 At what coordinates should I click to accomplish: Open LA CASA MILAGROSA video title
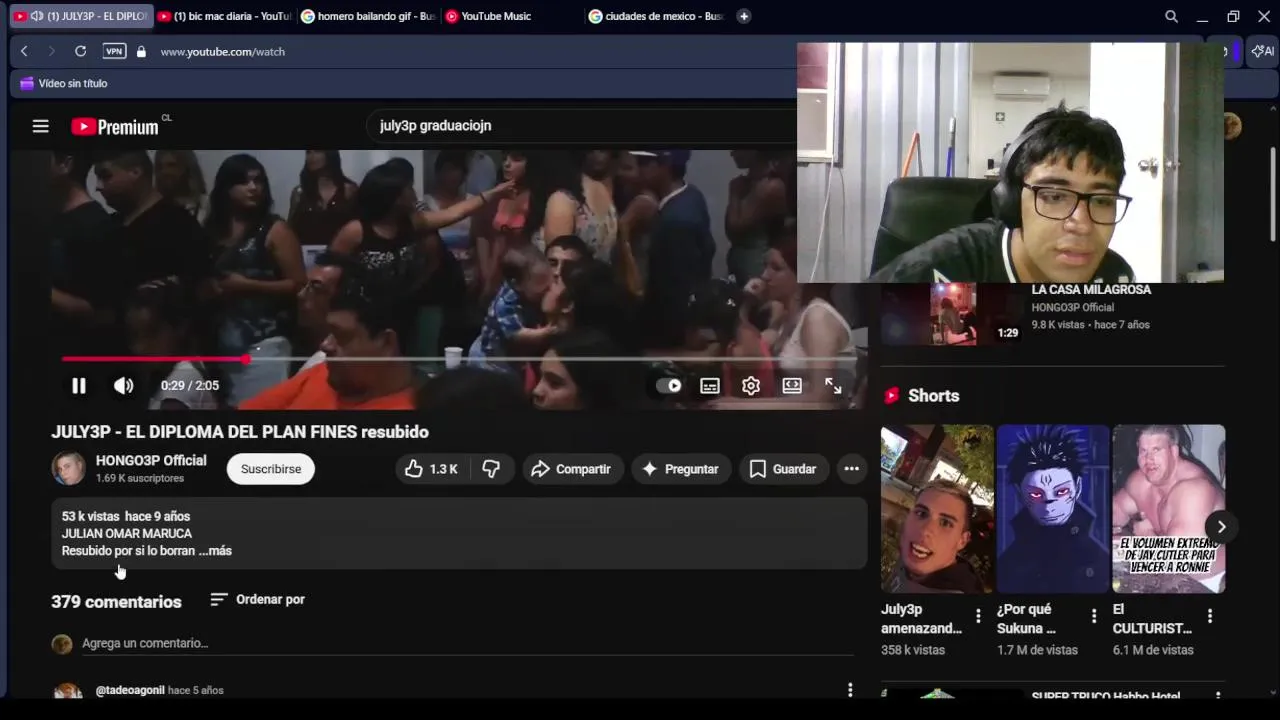1091,290
